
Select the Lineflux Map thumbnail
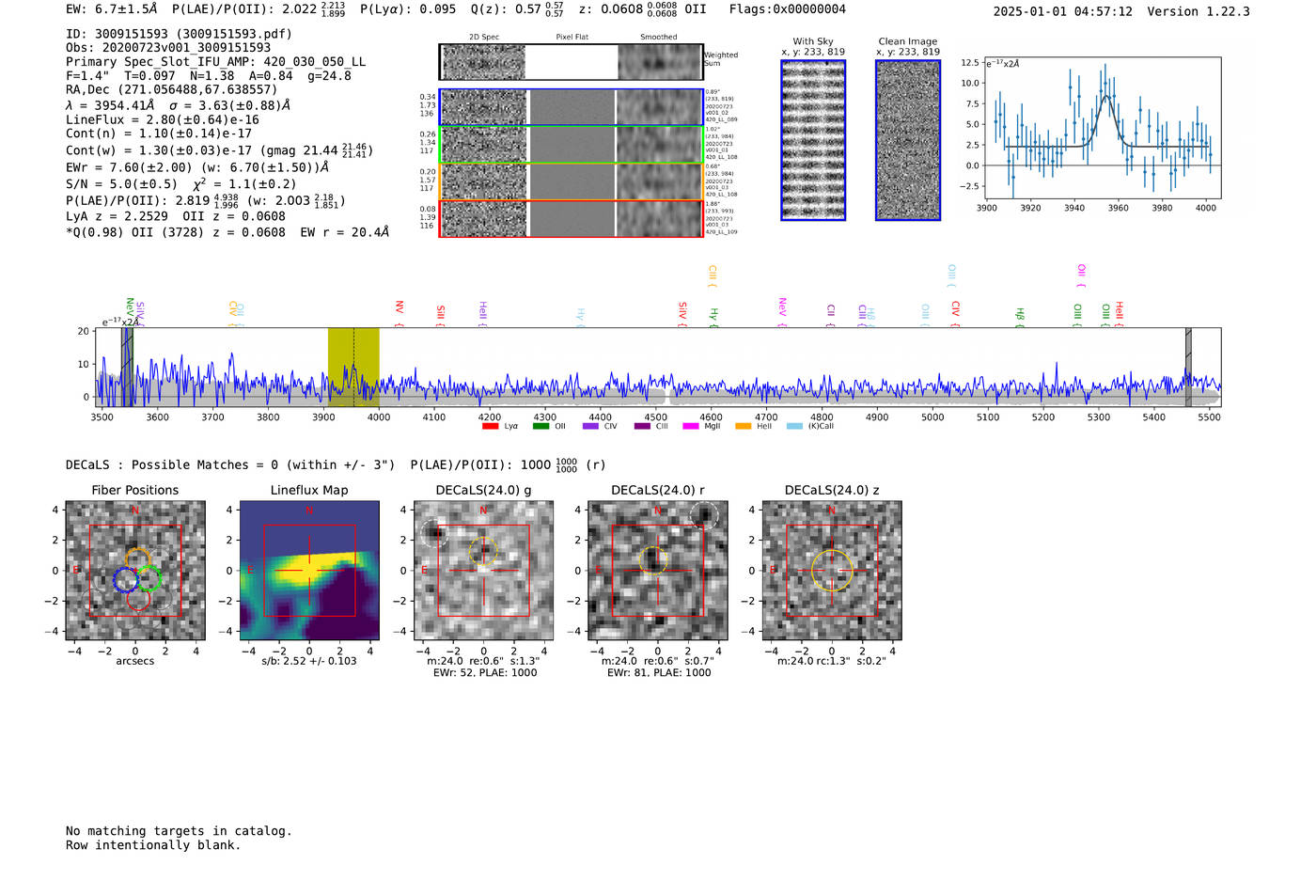tap(309, 570)
